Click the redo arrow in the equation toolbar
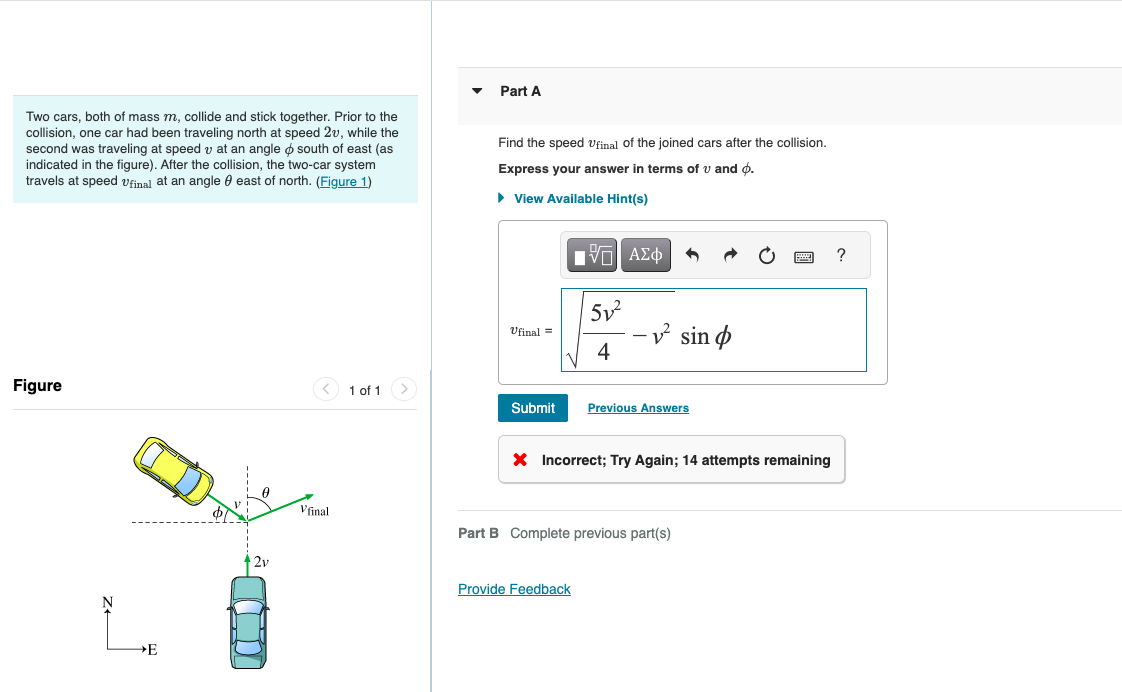This screenshot has width=1122, height=692. 729,255
